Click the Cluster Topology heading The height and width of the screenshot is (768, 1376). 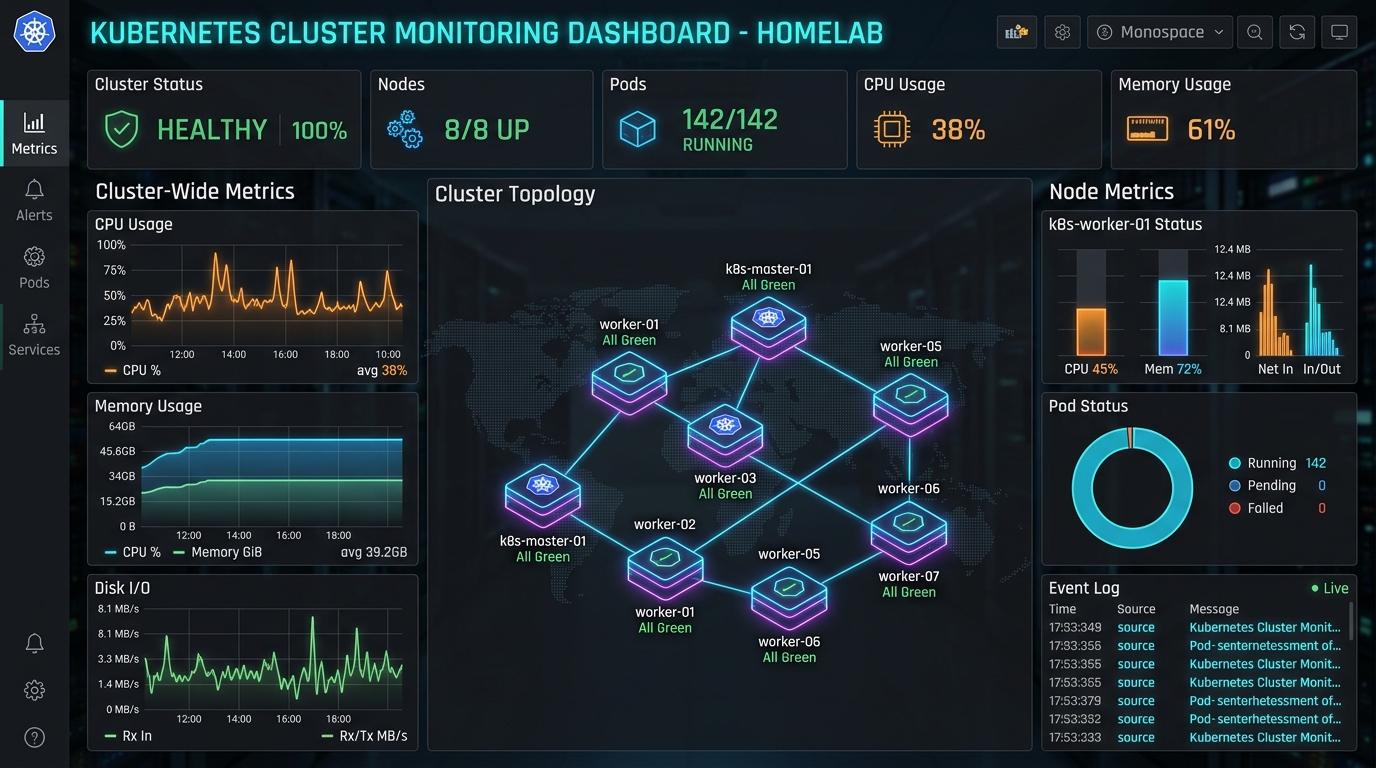[515, 194]
